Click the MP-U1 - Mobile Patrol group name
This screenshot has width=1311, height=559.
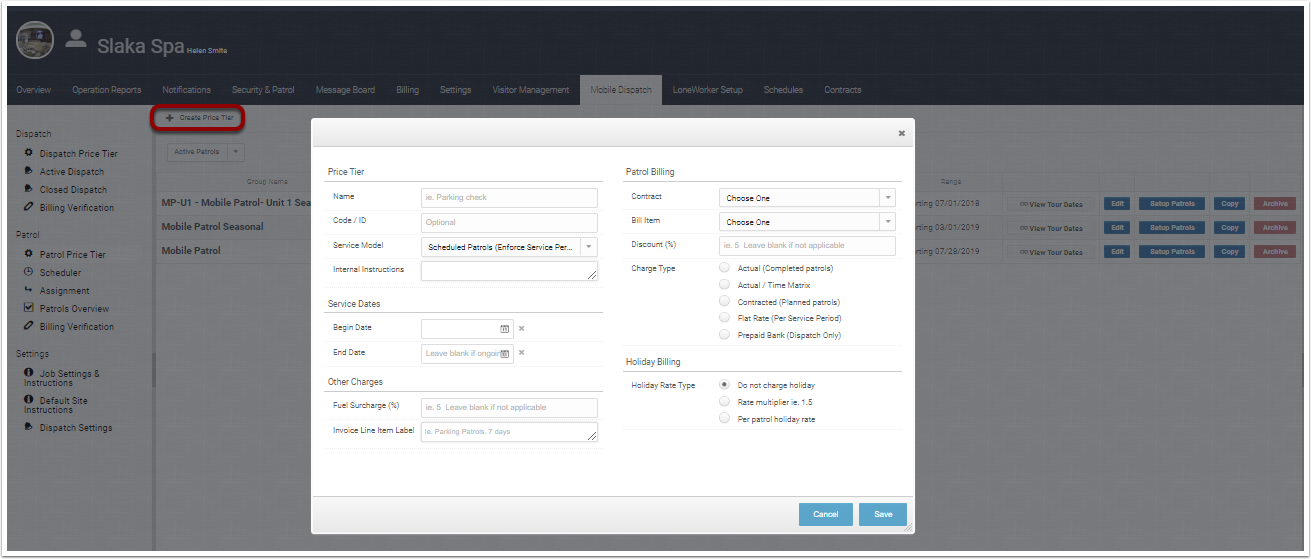236,203
